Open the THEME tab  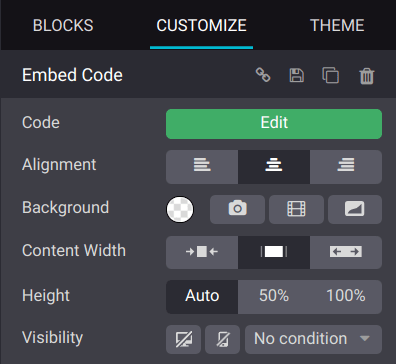[x=337, y=25]
